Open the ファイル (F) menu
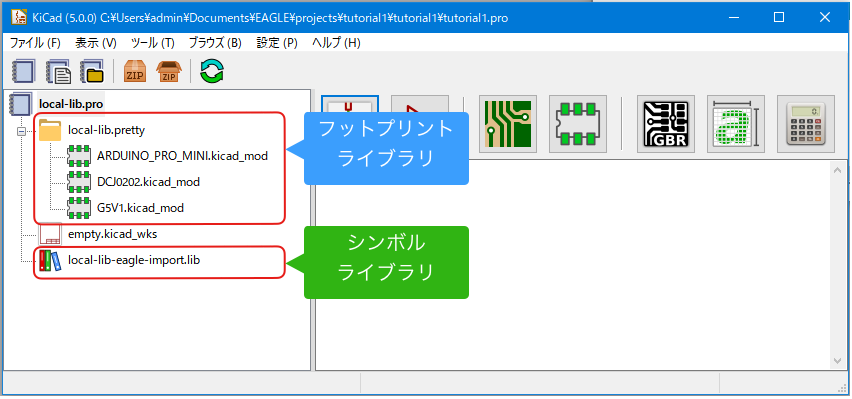 tap(35, 43)
